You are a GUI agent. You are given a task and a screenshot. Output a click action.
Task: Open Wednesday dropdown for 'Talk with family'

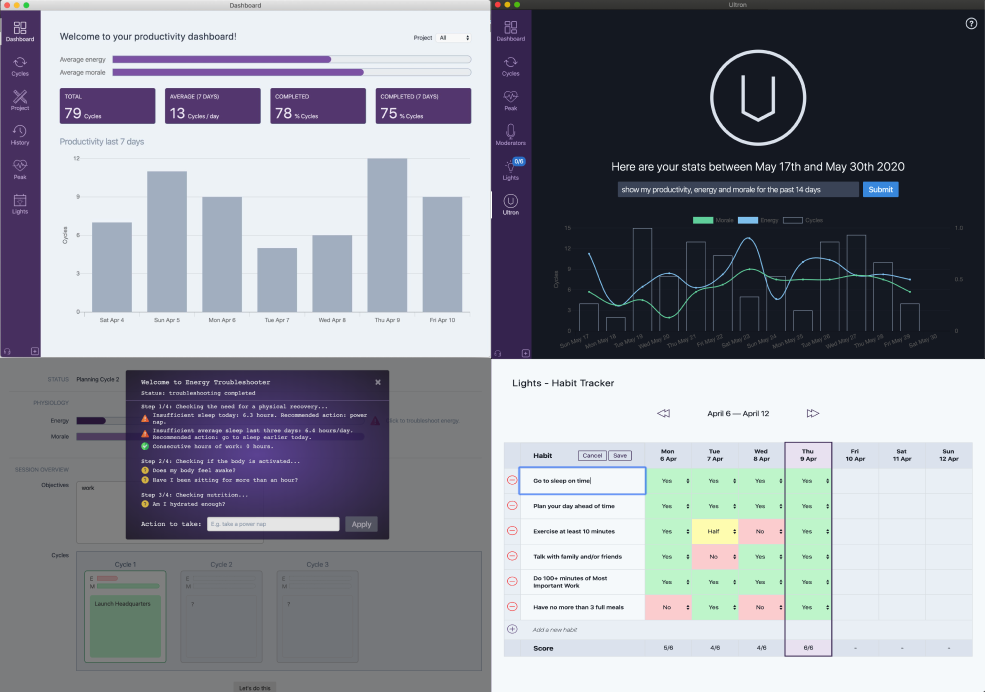761,556
